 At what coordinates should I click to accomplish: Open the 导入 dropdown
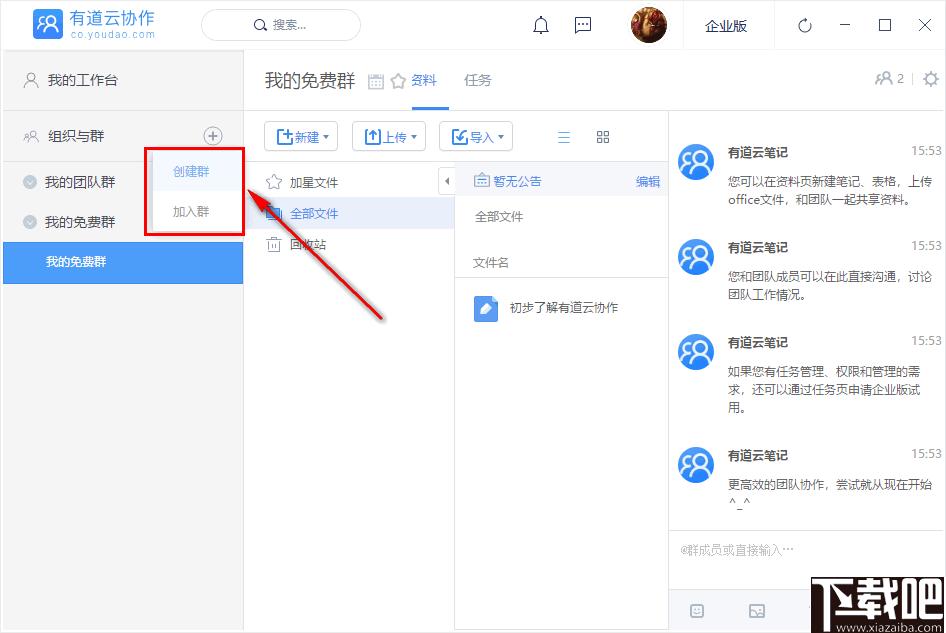click(x=476, y=136)
